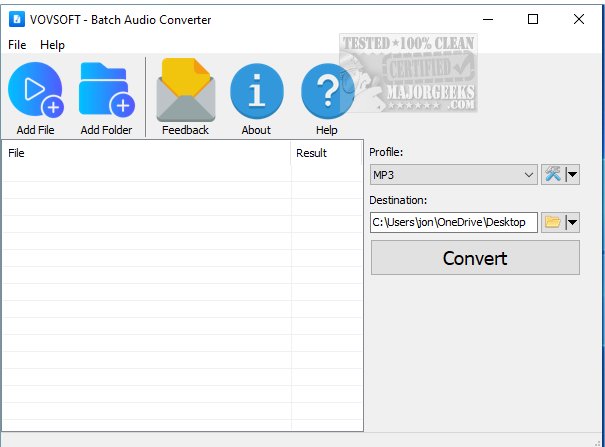Expand the arrow beside destination folder icon
The height and width of the screenshot is (447, 605).
tap(573, 222)
